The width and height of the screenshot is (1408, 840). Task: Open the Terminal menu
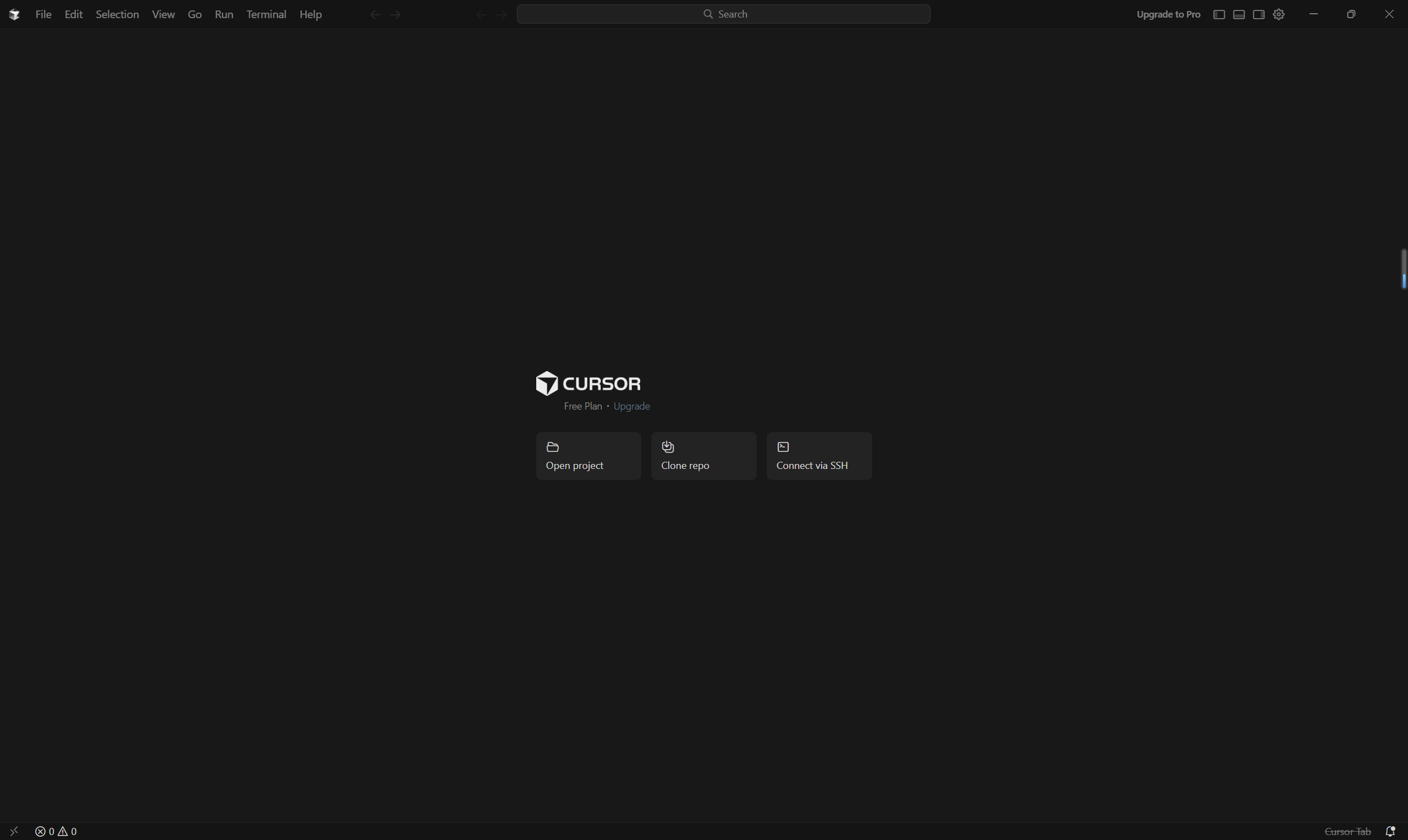tap(266, 15)
